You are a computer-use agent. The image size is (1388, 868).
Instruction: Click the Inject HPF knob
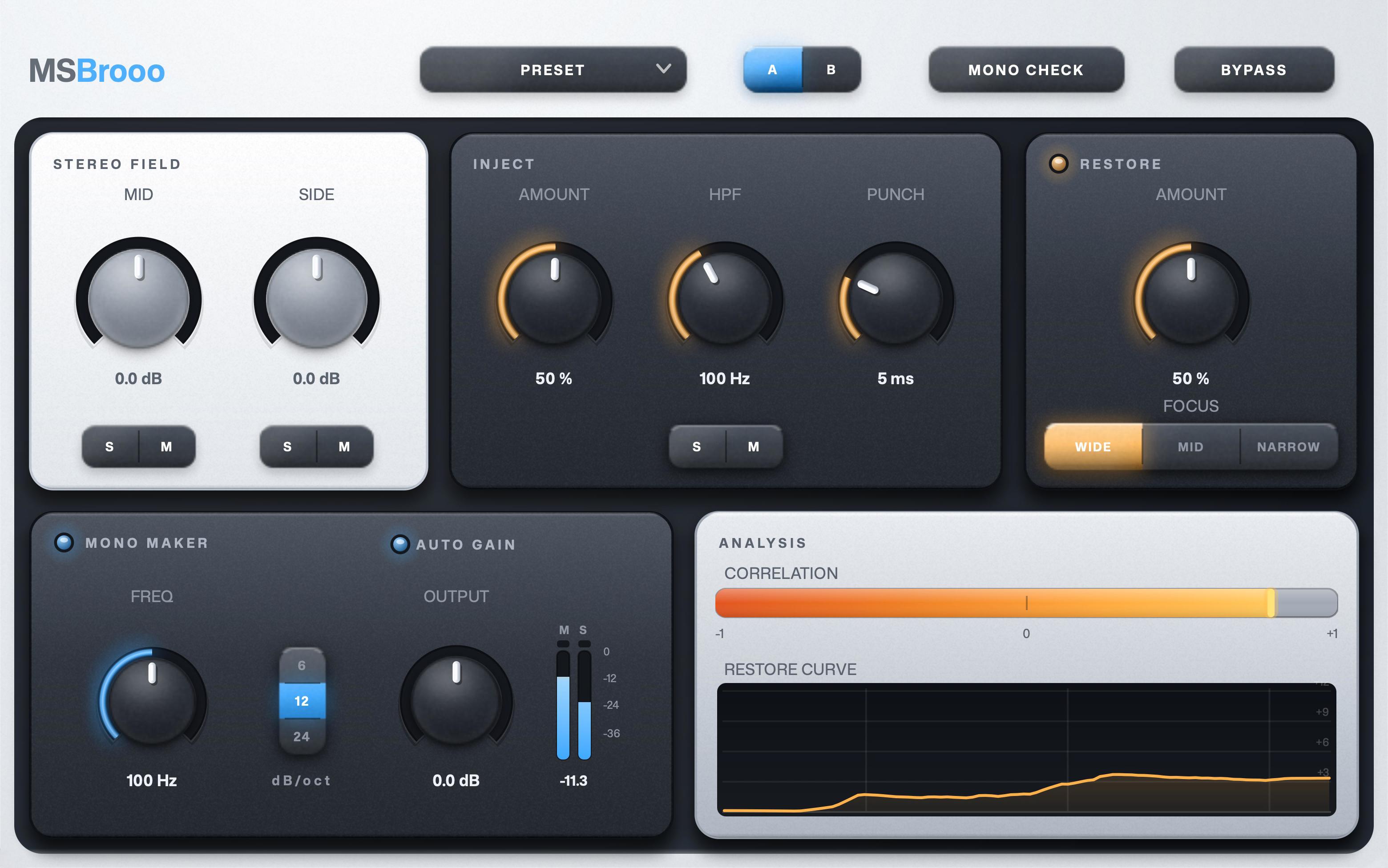[x=725, y=297]
